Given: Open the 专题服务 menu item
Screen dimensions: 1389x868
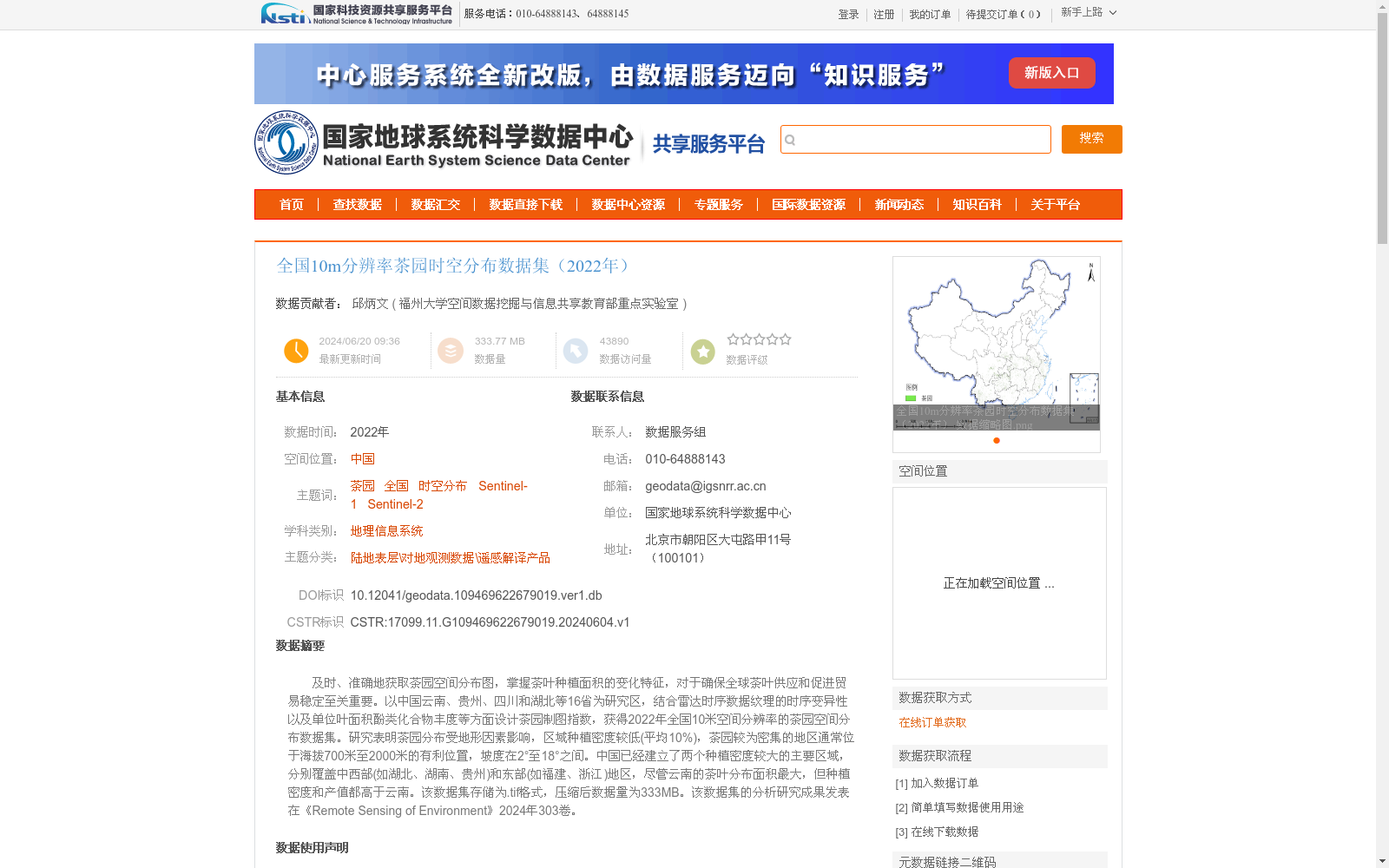Looking at the screenshot, I should click(x=718, y=205).
